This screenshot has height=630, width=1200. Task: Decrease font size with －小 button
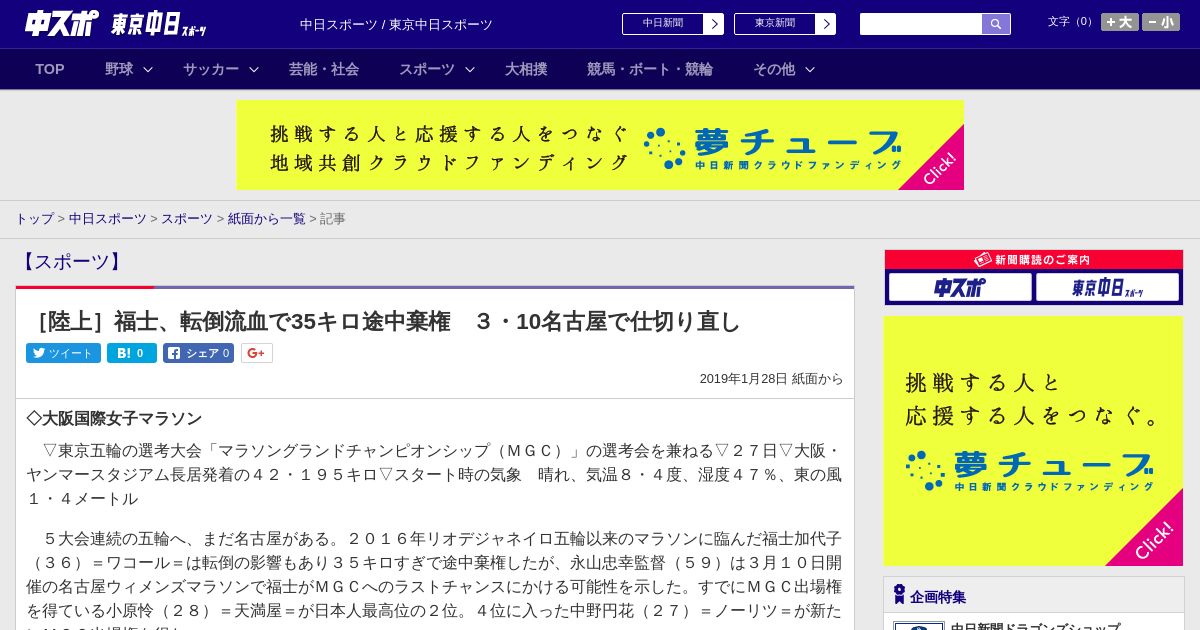tap(1161, 22)
